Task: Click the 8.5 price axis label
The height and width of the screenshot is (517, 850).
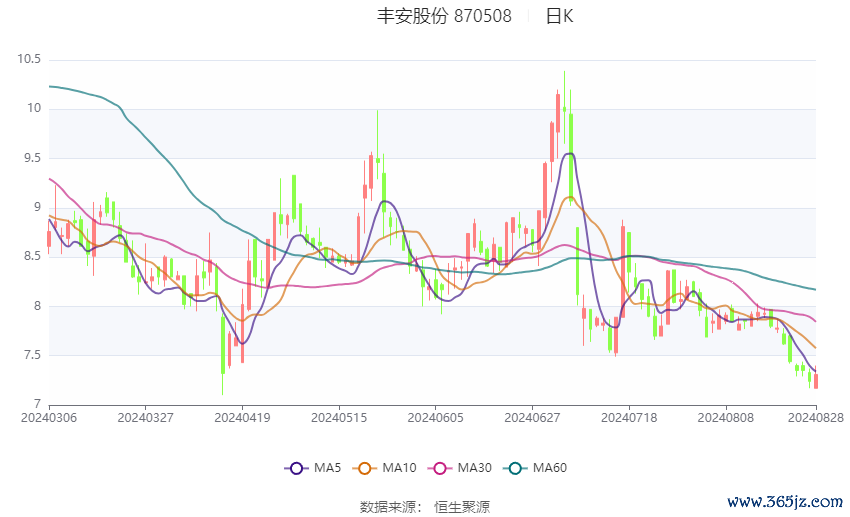Action: click(x=33, y=256)
